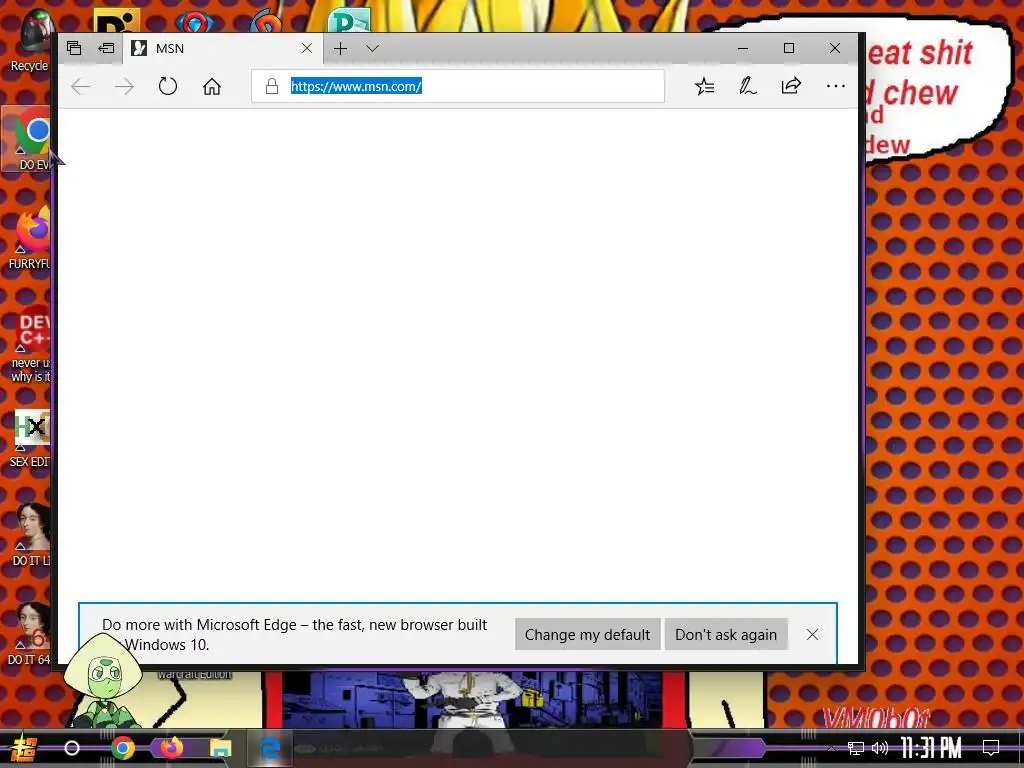
Task: Launch Firefox from the taskbar
Action: [172, 748]
